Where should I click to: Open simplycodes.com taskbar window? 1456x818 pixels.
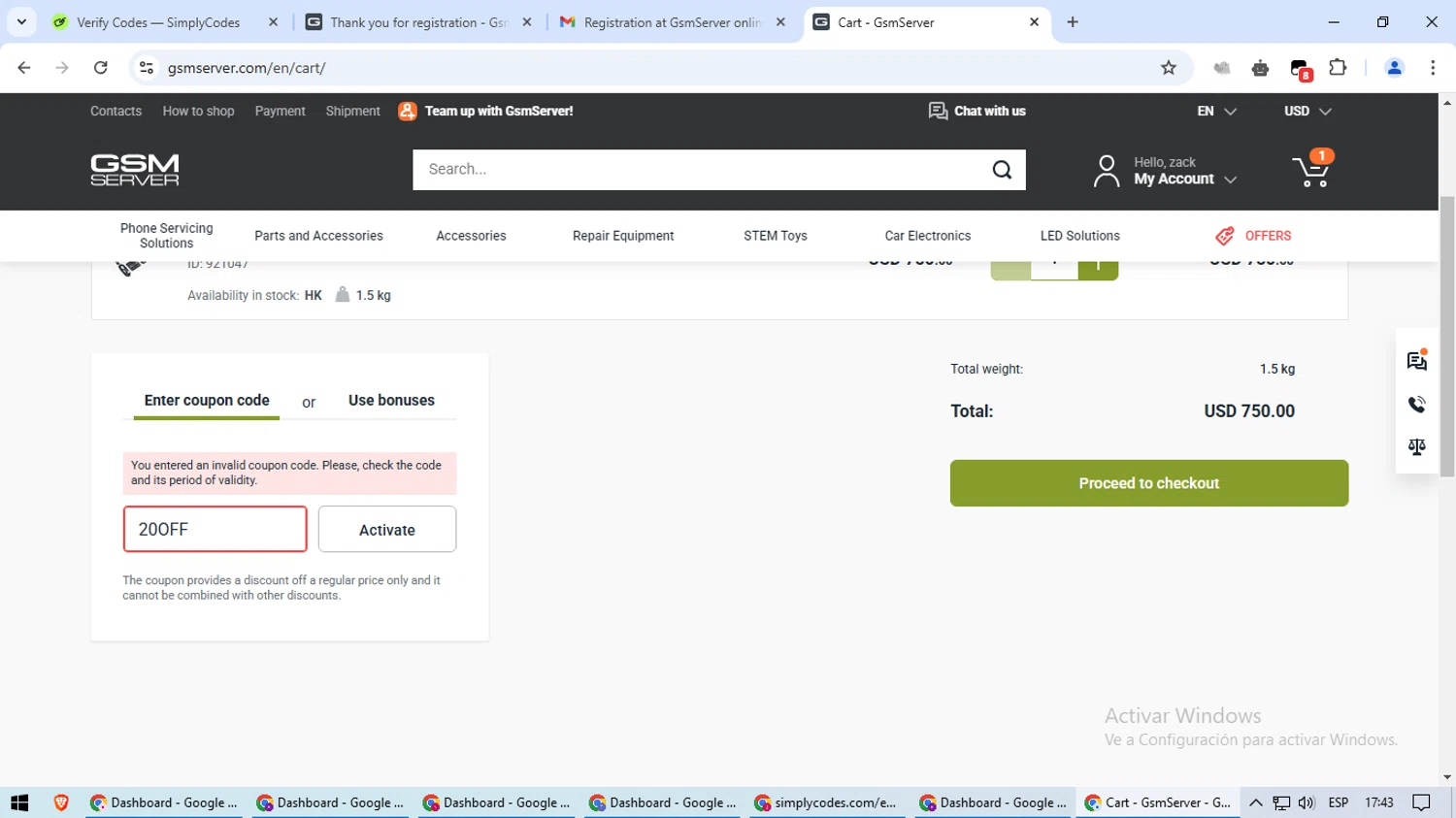click(x=828, y=802)
